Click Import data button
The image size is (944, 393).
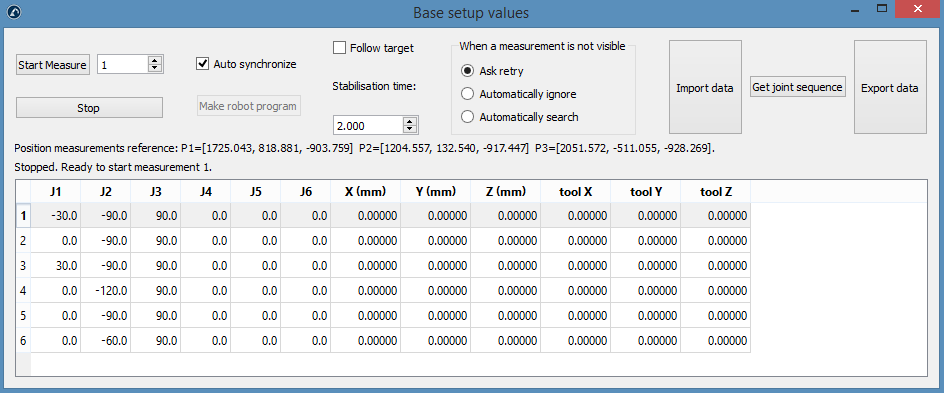point(705,87)
